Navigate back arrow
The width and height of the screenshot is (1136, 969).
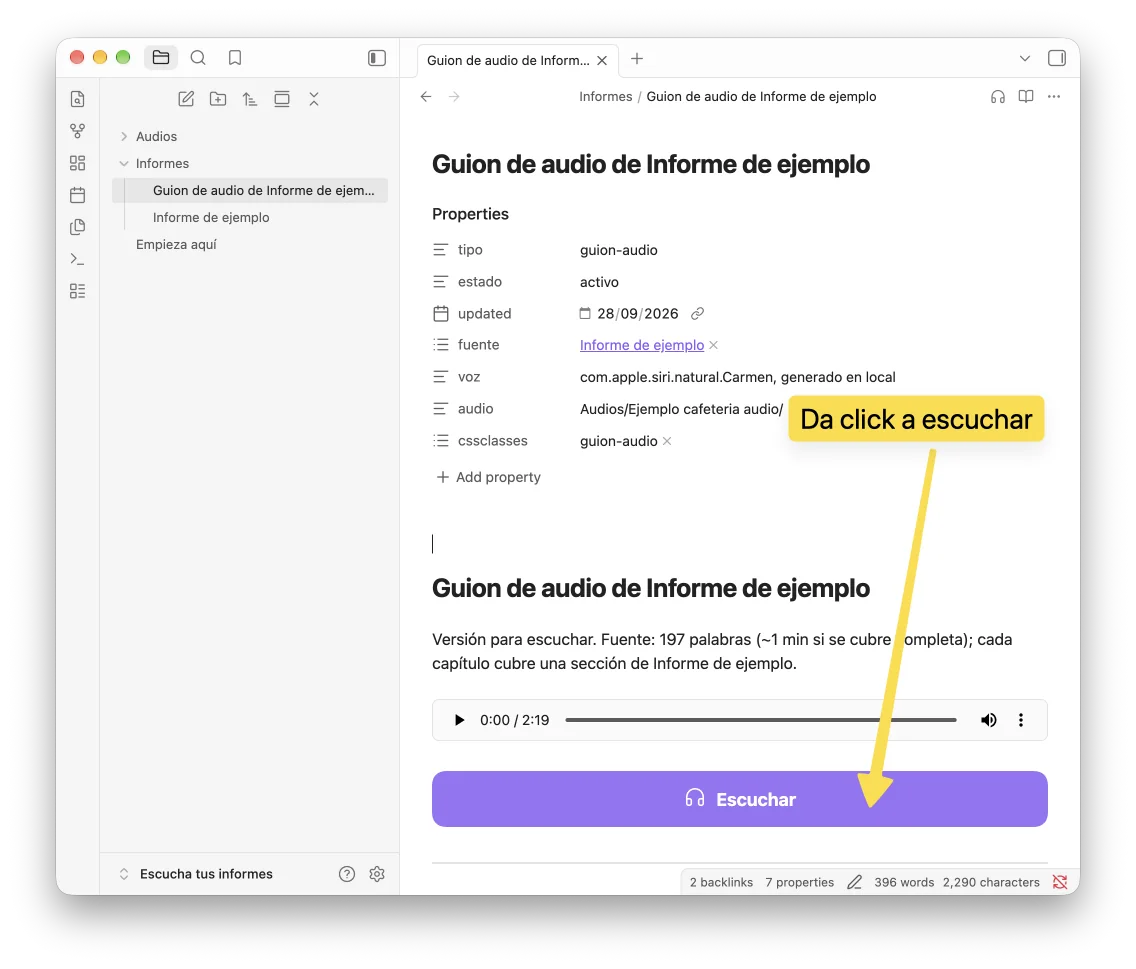pos(426,96)
